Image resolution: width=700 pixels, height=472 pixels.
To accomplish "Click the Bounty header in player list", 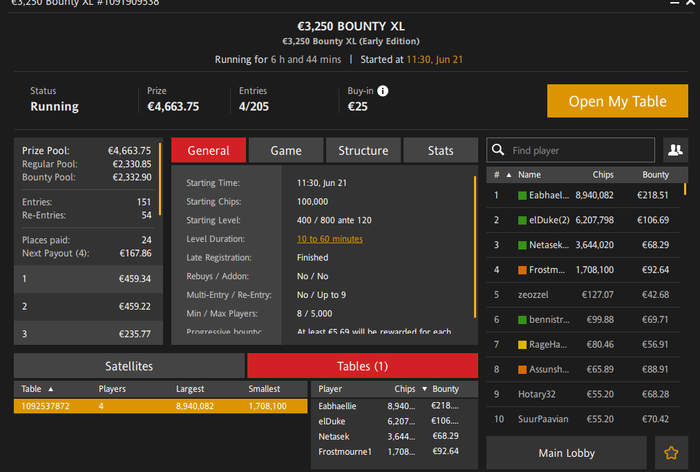I will (x=655, y=175).
